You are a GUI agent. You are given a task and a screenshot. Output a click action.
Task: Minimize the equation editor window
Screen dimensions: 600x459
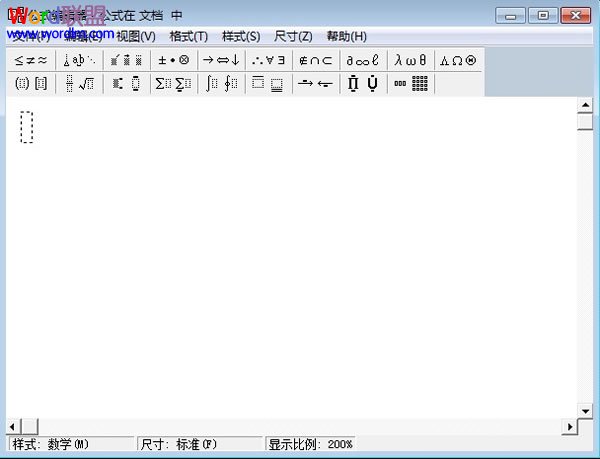click(x=510, y=16)
